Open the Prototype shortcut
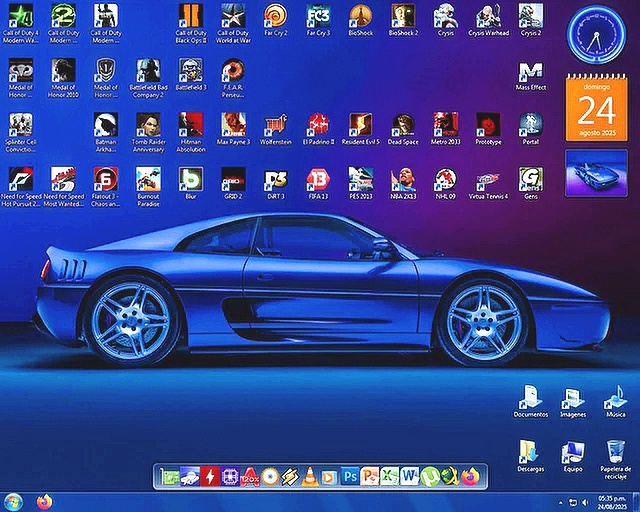Image resolution: width=640 pixels, height=512 pixels. point(489,129)
